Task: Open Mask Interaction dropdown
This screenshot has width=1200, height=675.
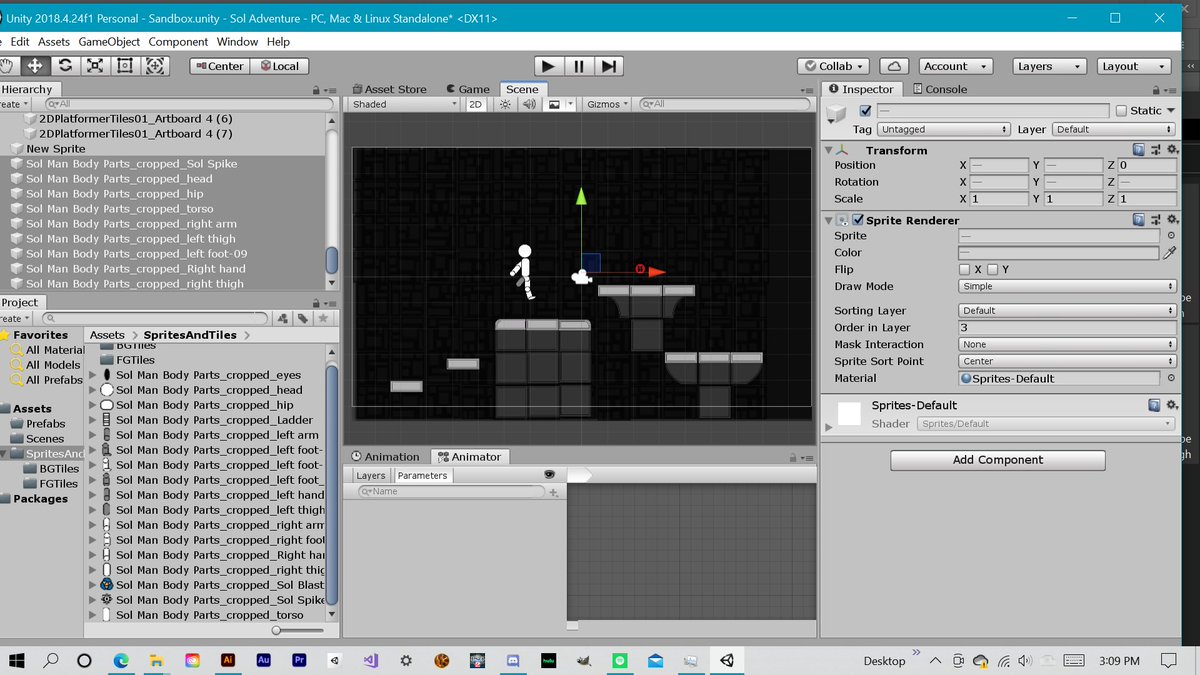Action: [x=1067, y=345]
